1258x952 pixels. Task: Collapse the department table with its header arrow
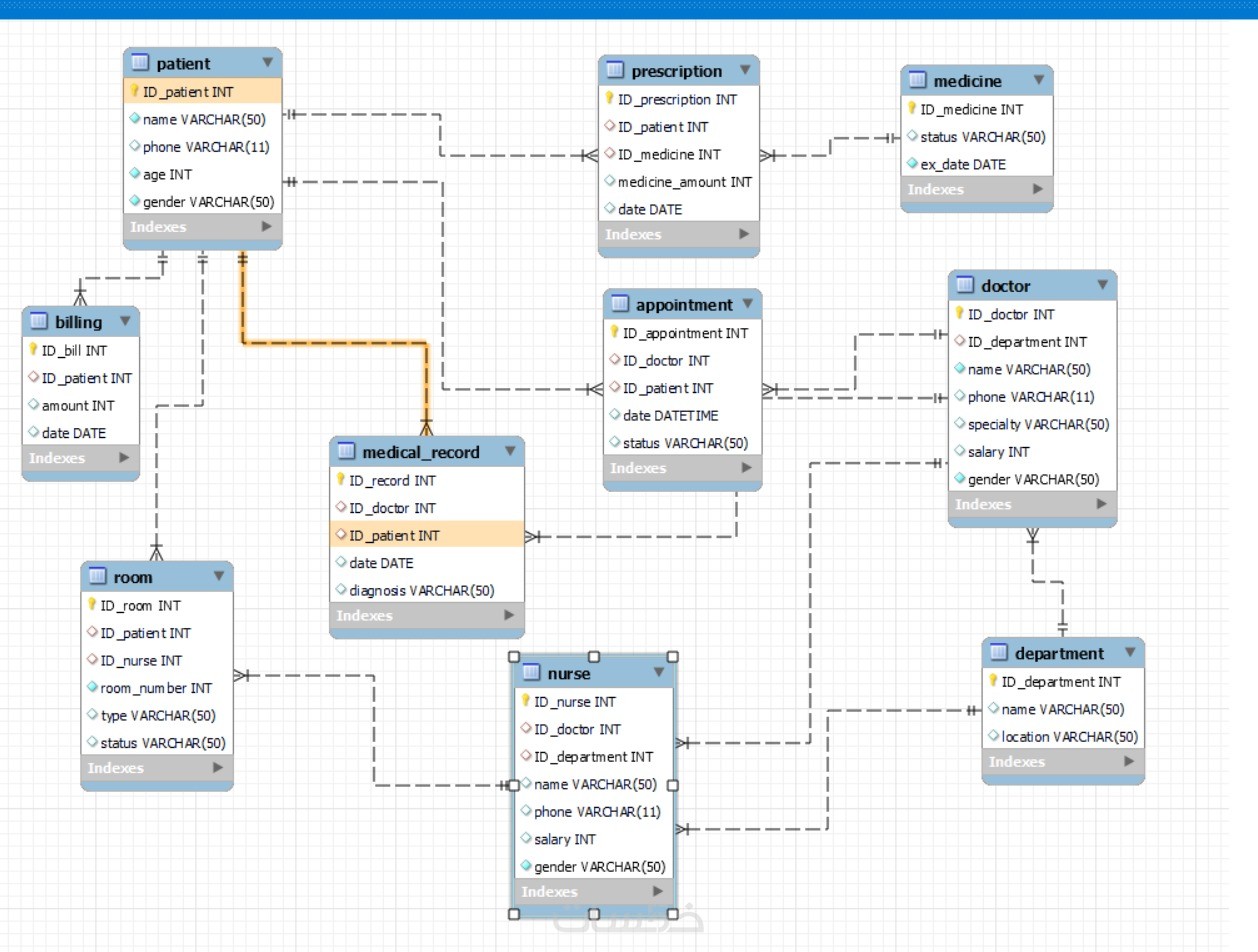coord(1130,652)
